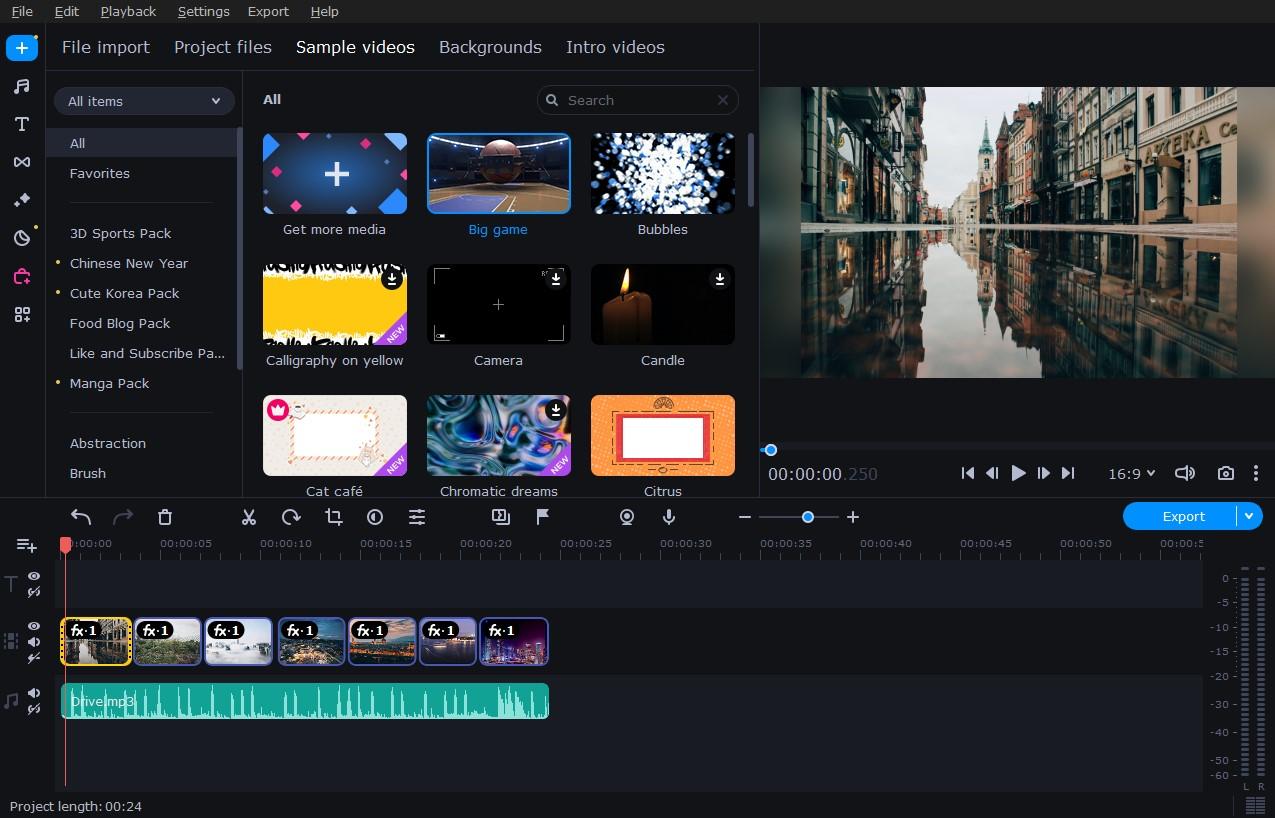Open the Transitions panel in sidebar
The image size is (1275, 818).
click(x=21, y=162)
